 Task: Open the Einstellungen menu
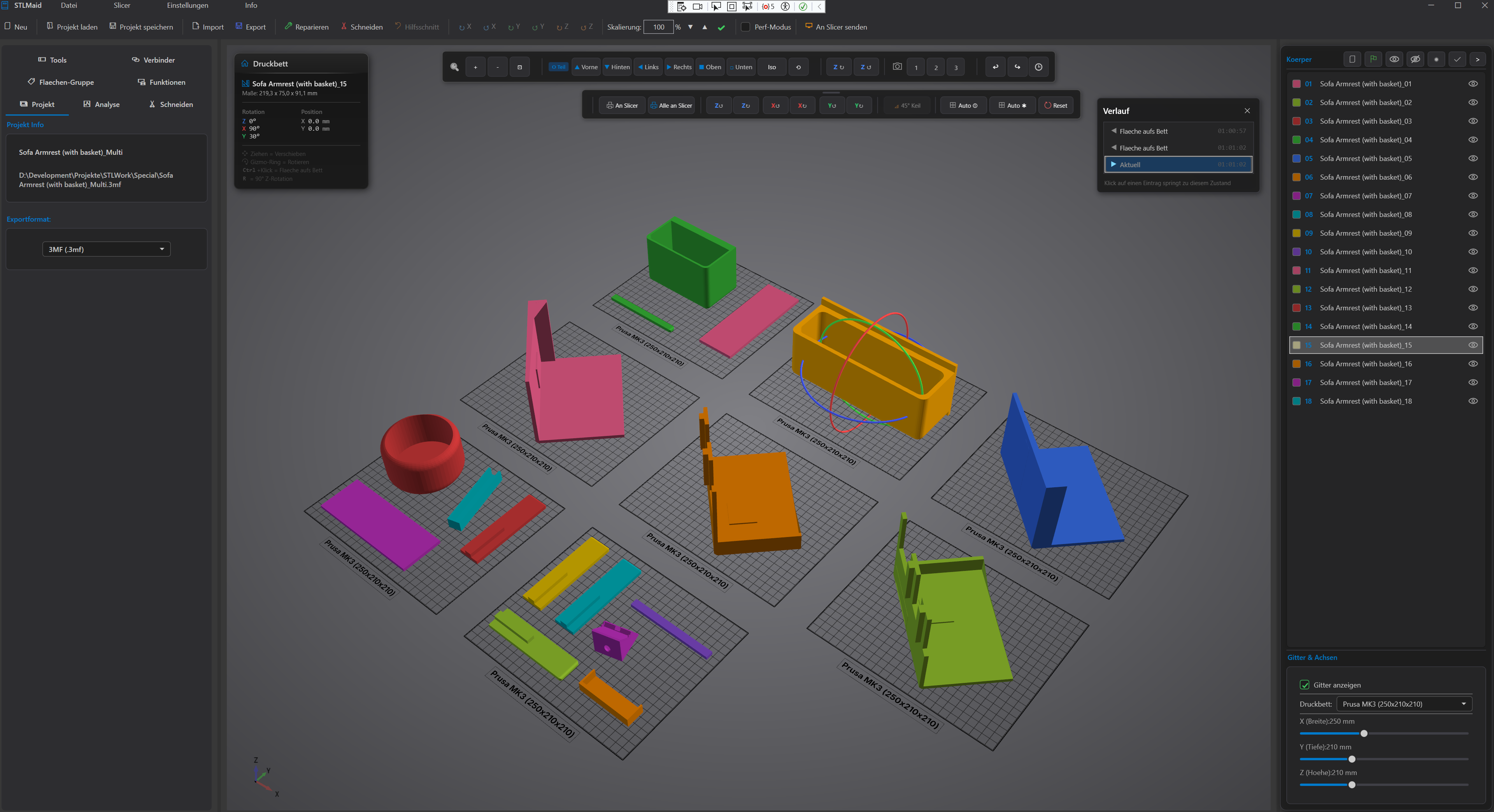click(187, 5)
